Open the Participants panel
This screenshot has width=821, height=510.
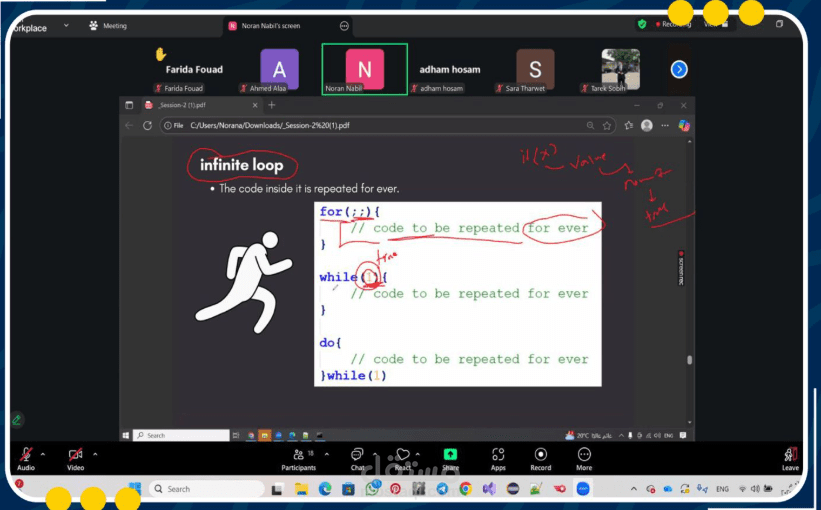pos(299,459)
